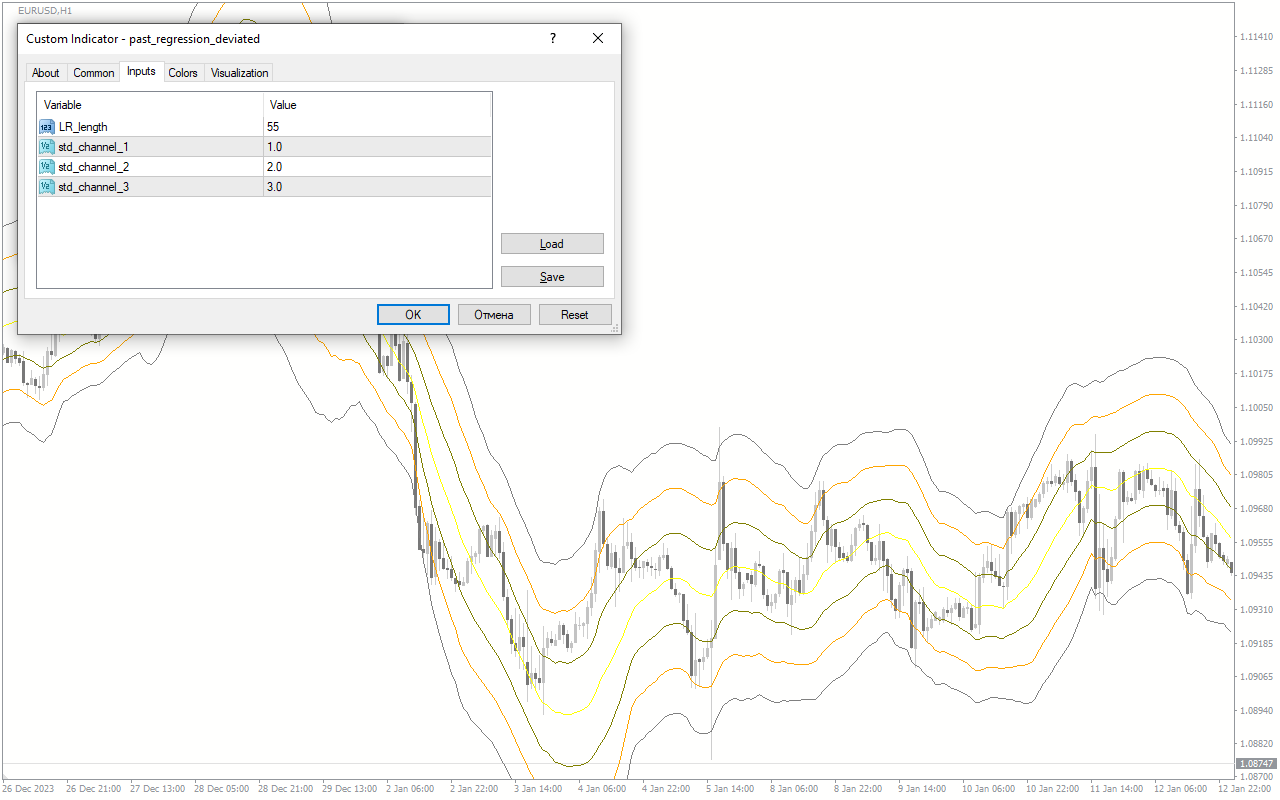Click the 10 Jan 06:00 time label

(987, 788)
